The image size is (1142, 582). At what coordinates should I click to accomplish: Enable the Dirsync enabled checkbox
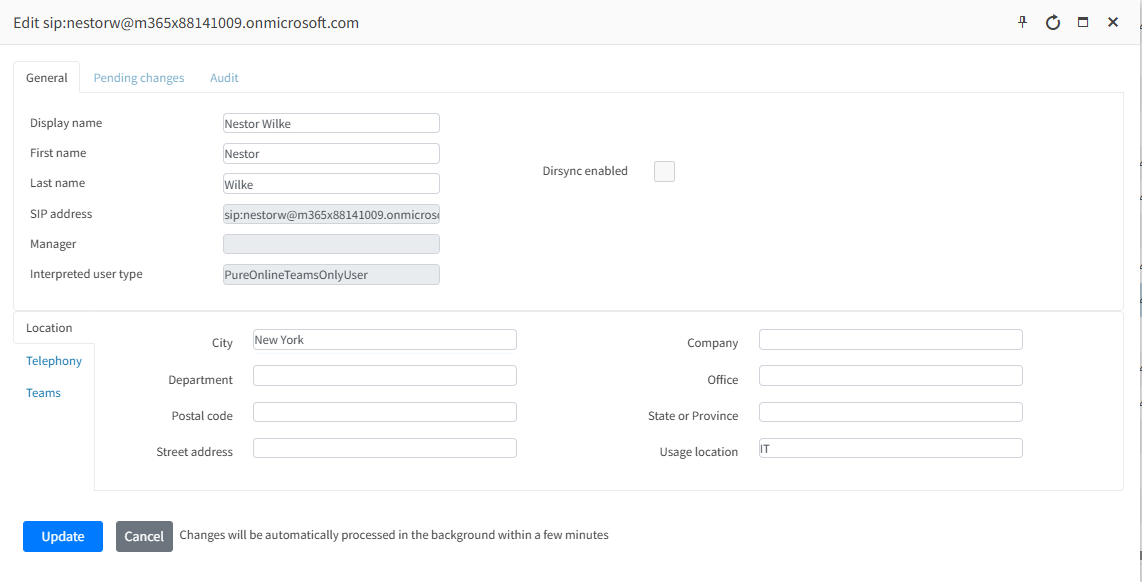point(664,171)
